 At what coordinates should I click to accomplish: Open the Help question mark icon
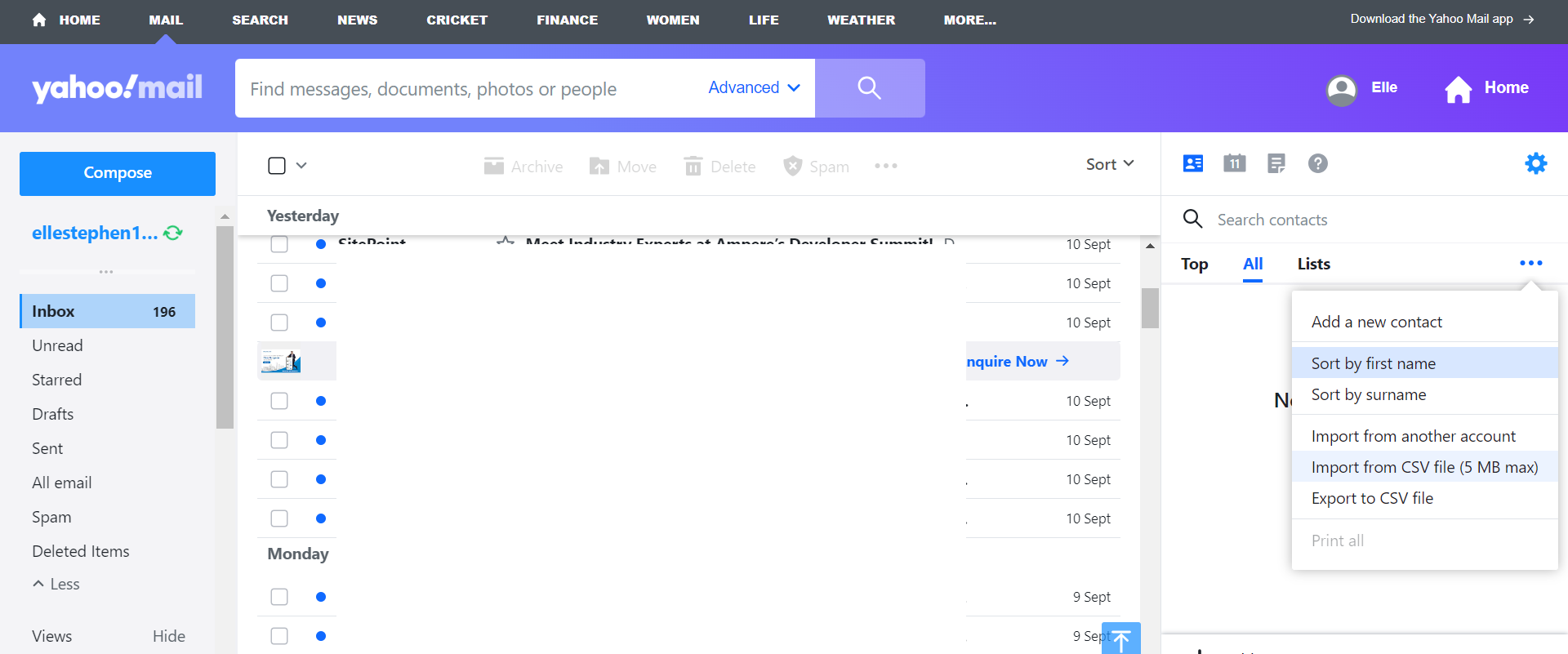[x=1318, y=163]
